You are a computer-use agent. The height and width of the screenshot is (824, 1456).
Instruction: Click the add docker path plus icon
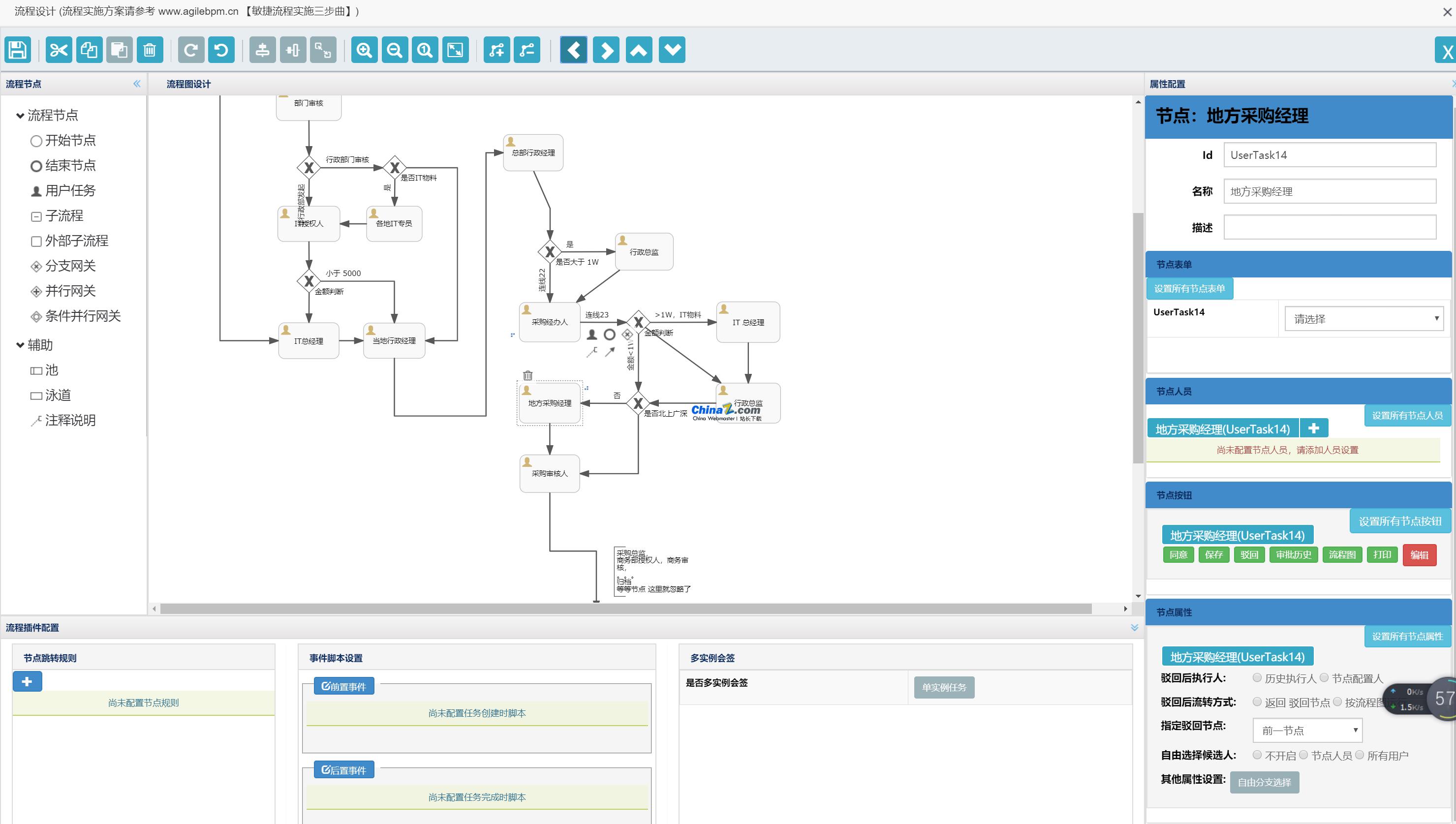pos(496,50)
